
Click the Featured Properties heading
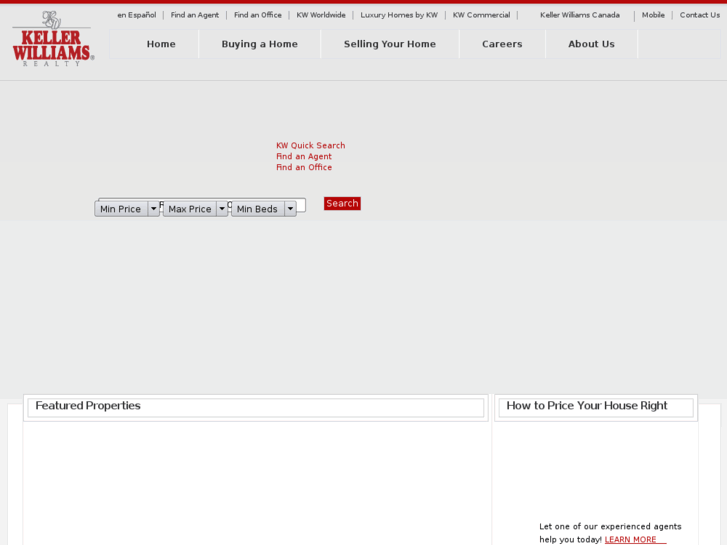pos(88,406)
